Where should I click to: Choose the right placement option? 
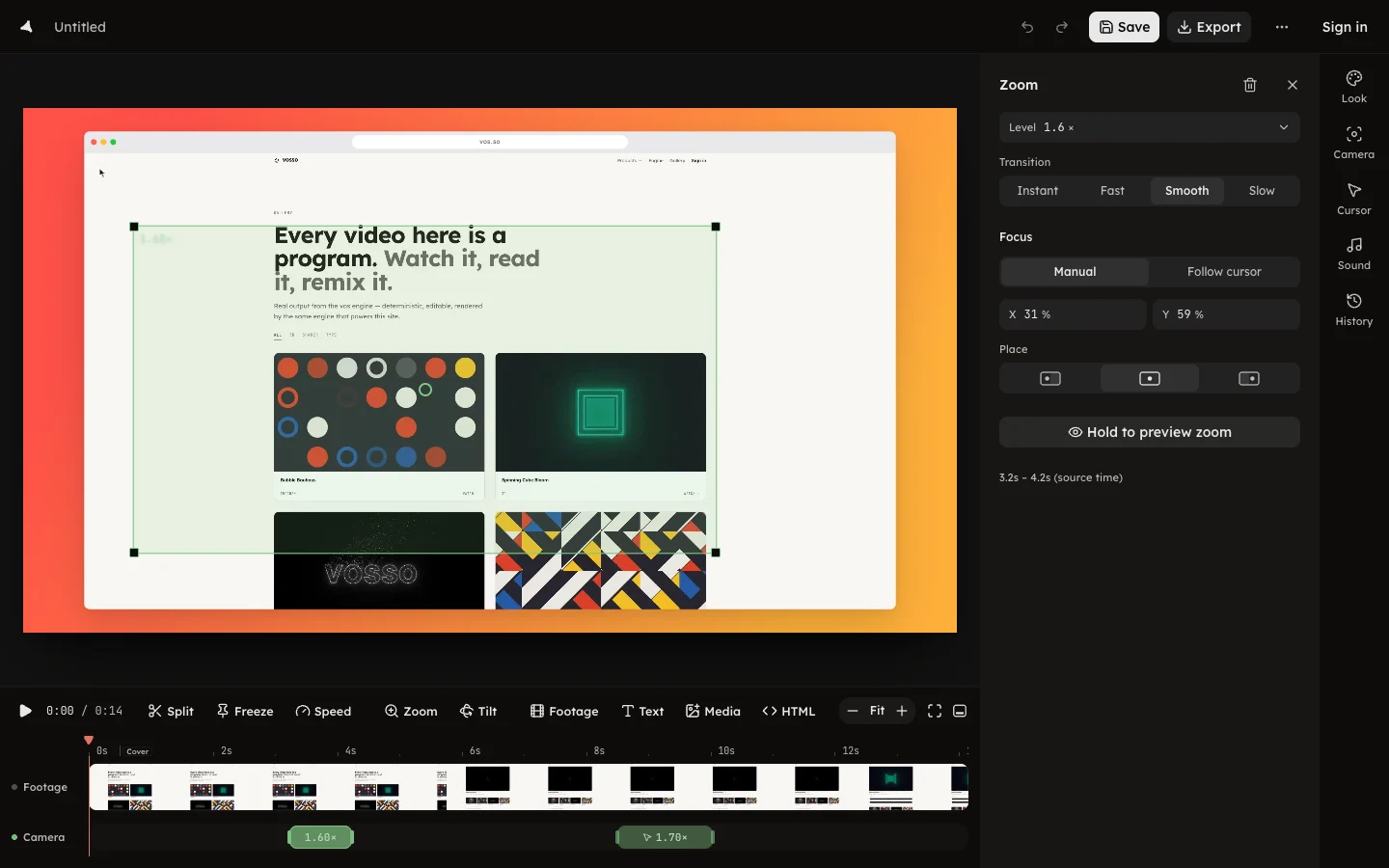pyautogui.click(x=1249, y=378)
